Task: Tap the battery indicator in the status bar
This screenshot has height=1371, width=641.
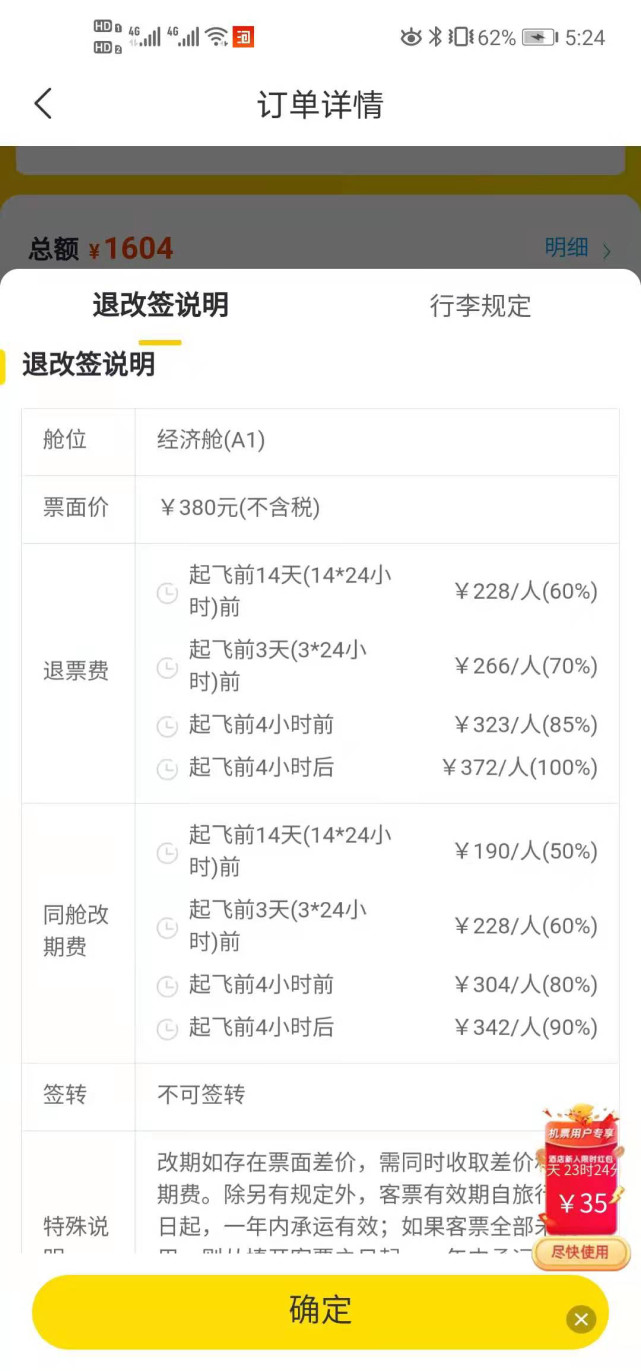Action: [537, 37]
